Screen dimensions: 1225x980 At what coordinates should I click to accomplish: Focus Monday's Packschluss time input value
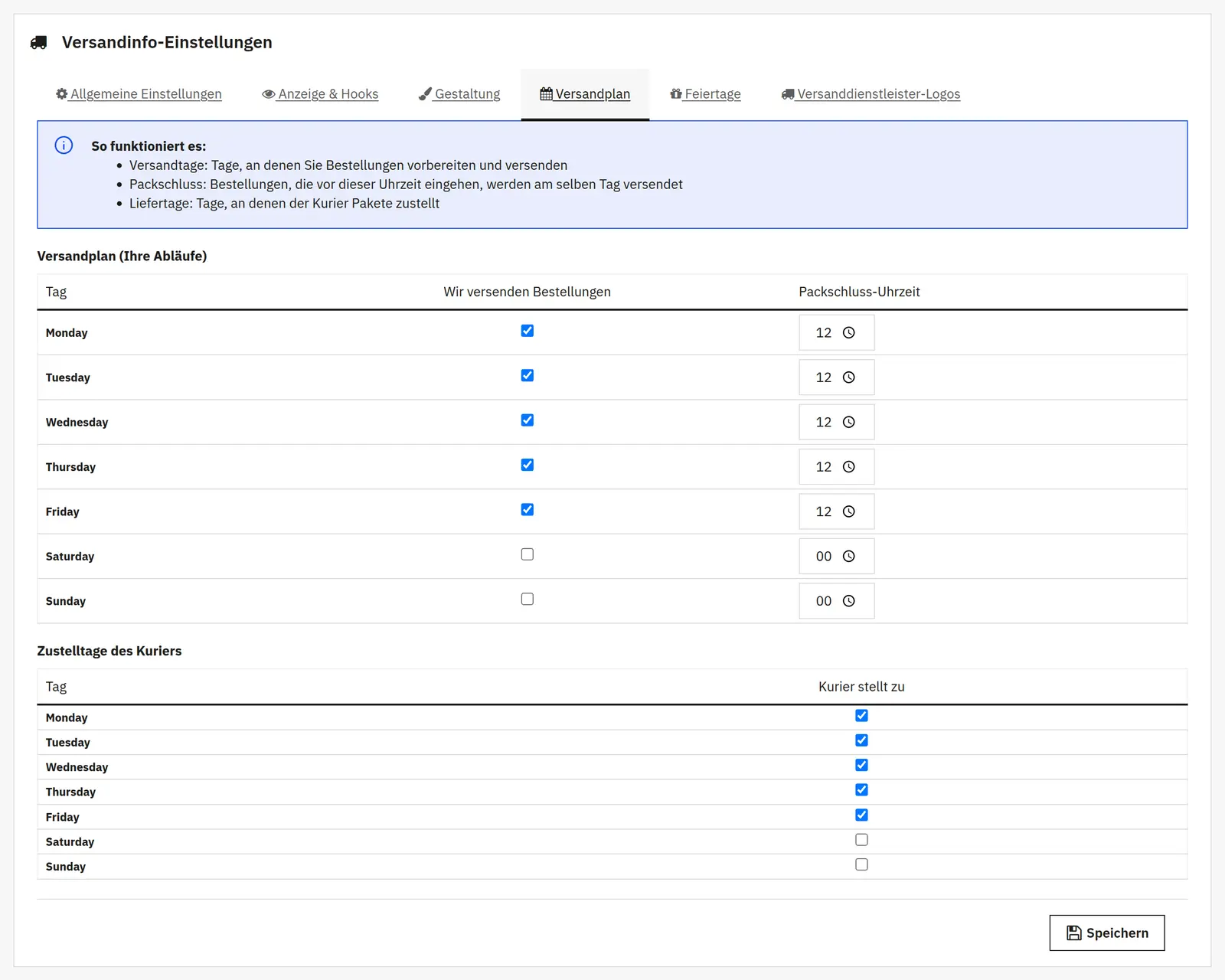pos(823,333)
